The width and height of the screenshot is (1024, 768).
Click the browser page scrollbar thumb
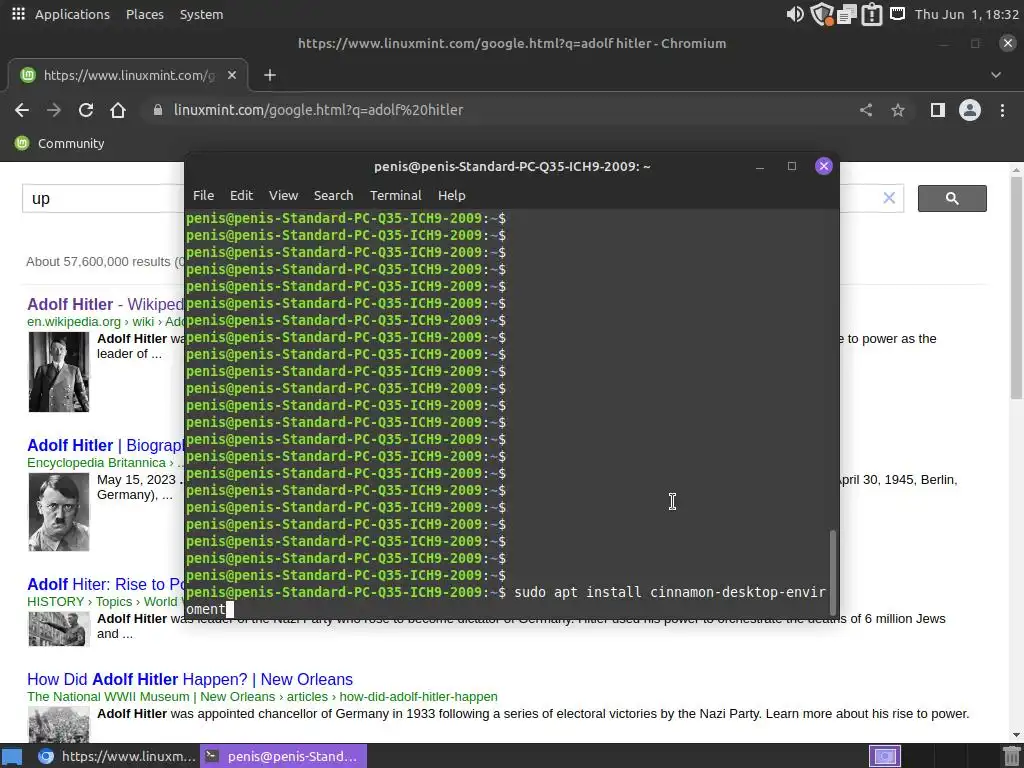(1017, 287)
